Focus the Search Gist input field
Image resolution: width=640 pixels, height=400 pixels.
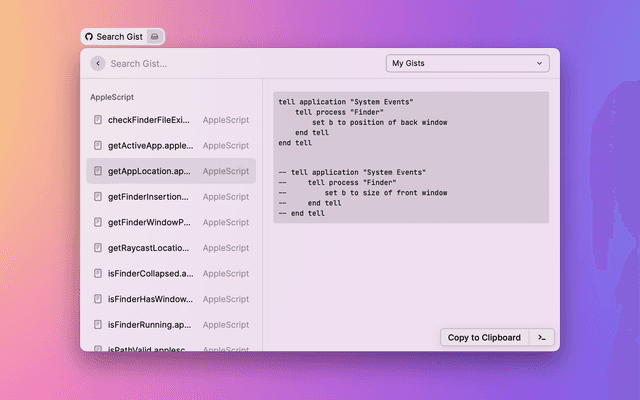coord(240,63)
